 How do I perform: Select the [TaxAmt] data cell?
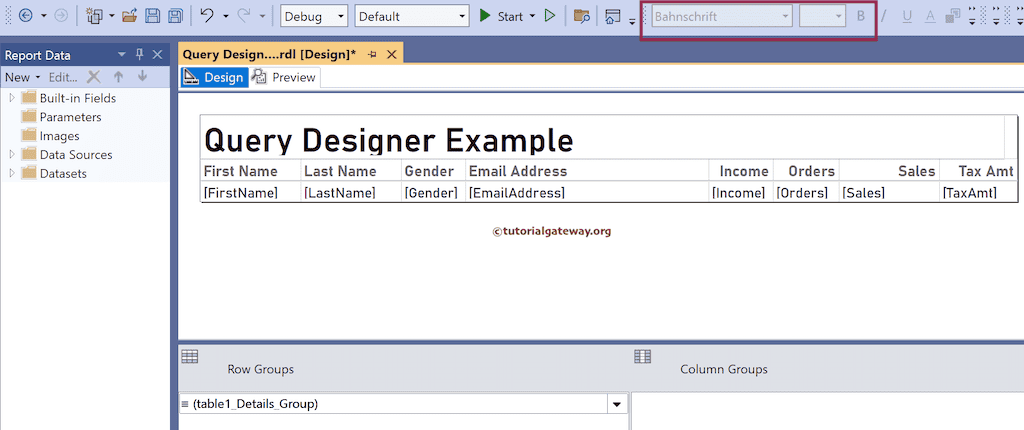(979, 192)
